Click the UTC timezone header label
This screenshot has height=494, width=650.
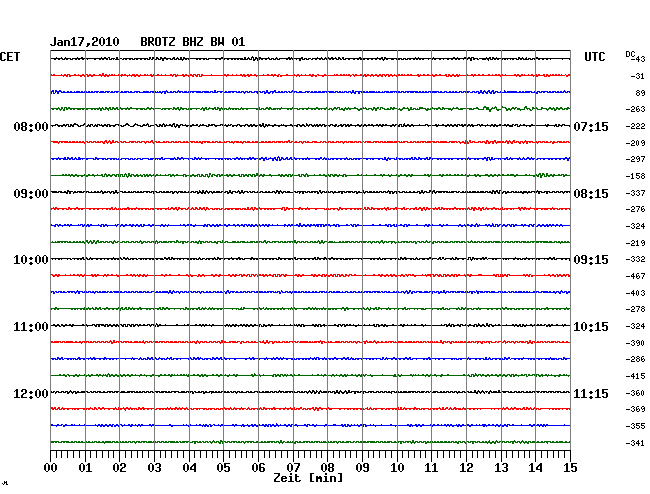pos(594,58)
